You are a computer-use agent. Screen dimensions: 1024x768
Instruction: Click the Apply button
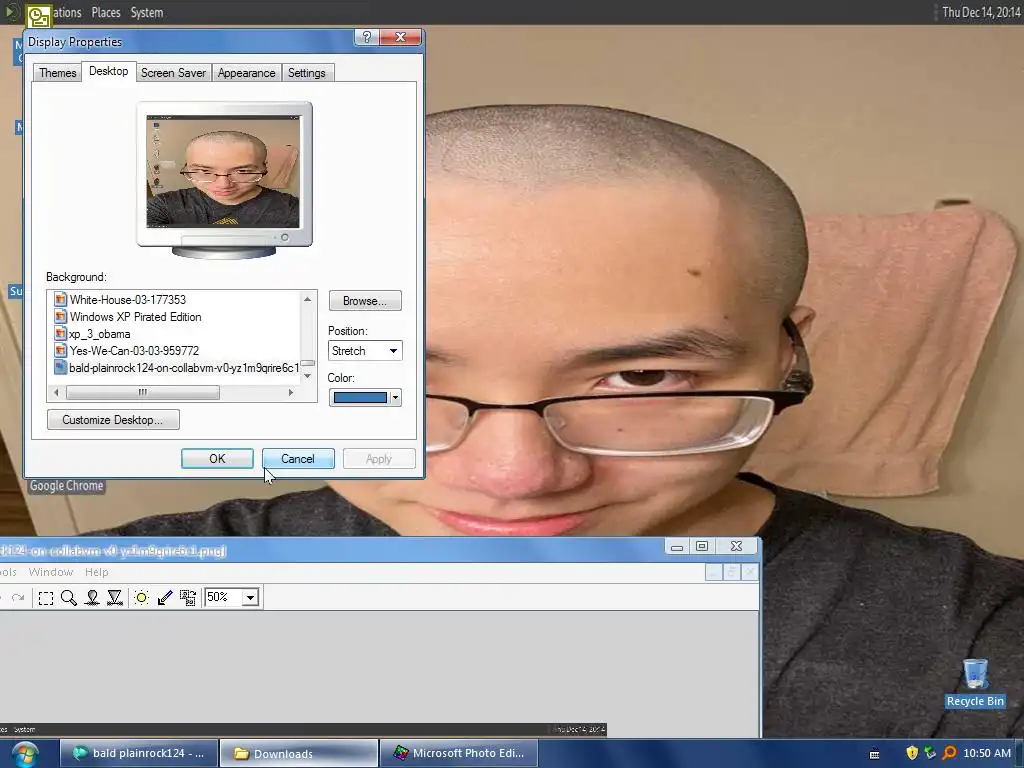point(379,459)
